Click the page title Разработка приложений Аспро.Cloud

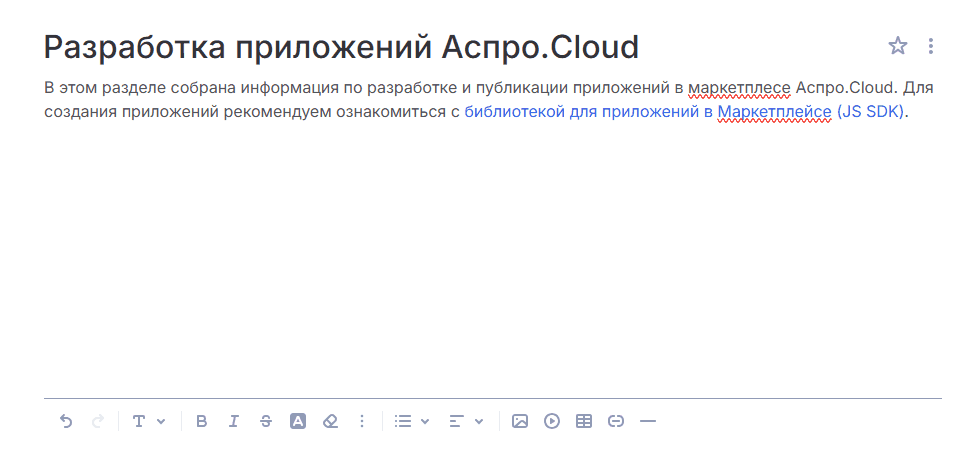pos(341,47)
